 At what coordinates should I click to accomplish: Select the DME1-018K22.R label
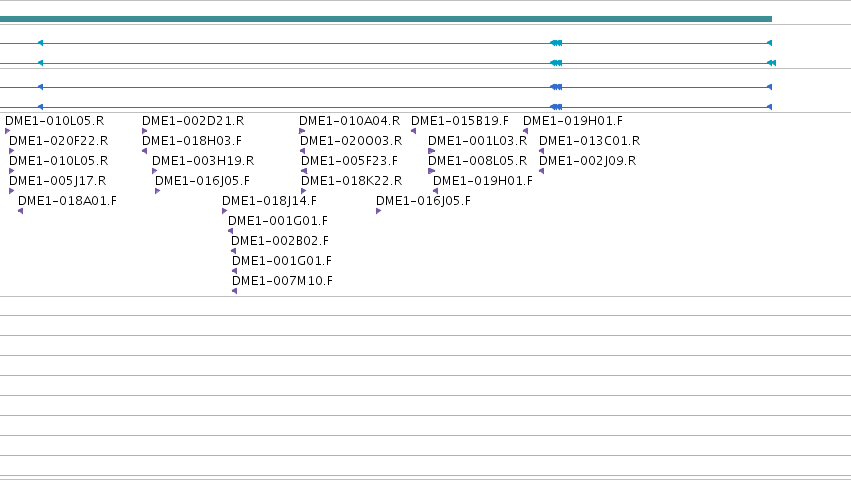[352, 181]
